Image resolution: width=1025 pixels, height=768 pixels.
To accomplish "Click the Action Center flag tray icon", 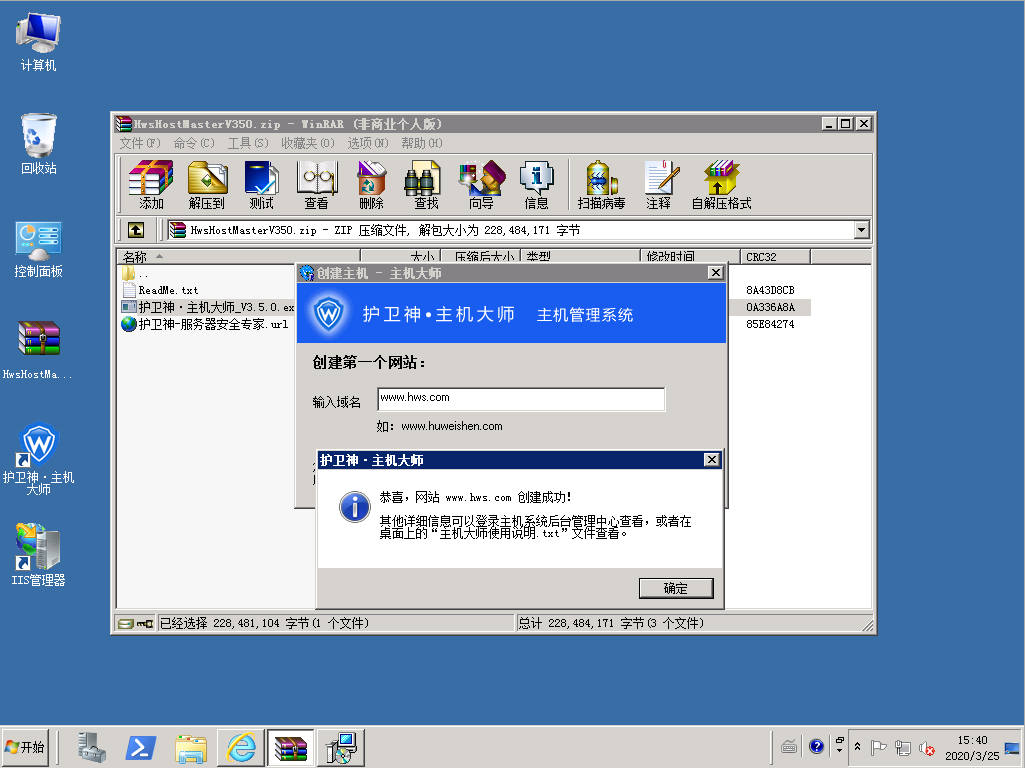I will (x=879, y=747).
